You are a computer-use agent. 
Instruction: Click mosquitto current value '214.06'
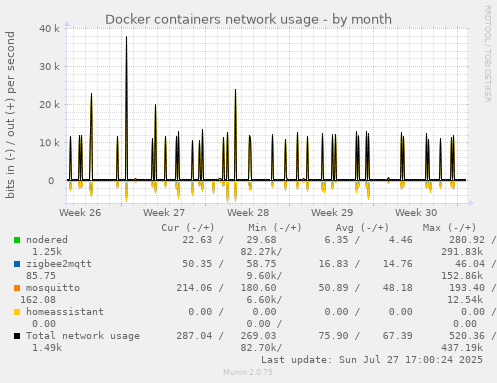(194, 288)
